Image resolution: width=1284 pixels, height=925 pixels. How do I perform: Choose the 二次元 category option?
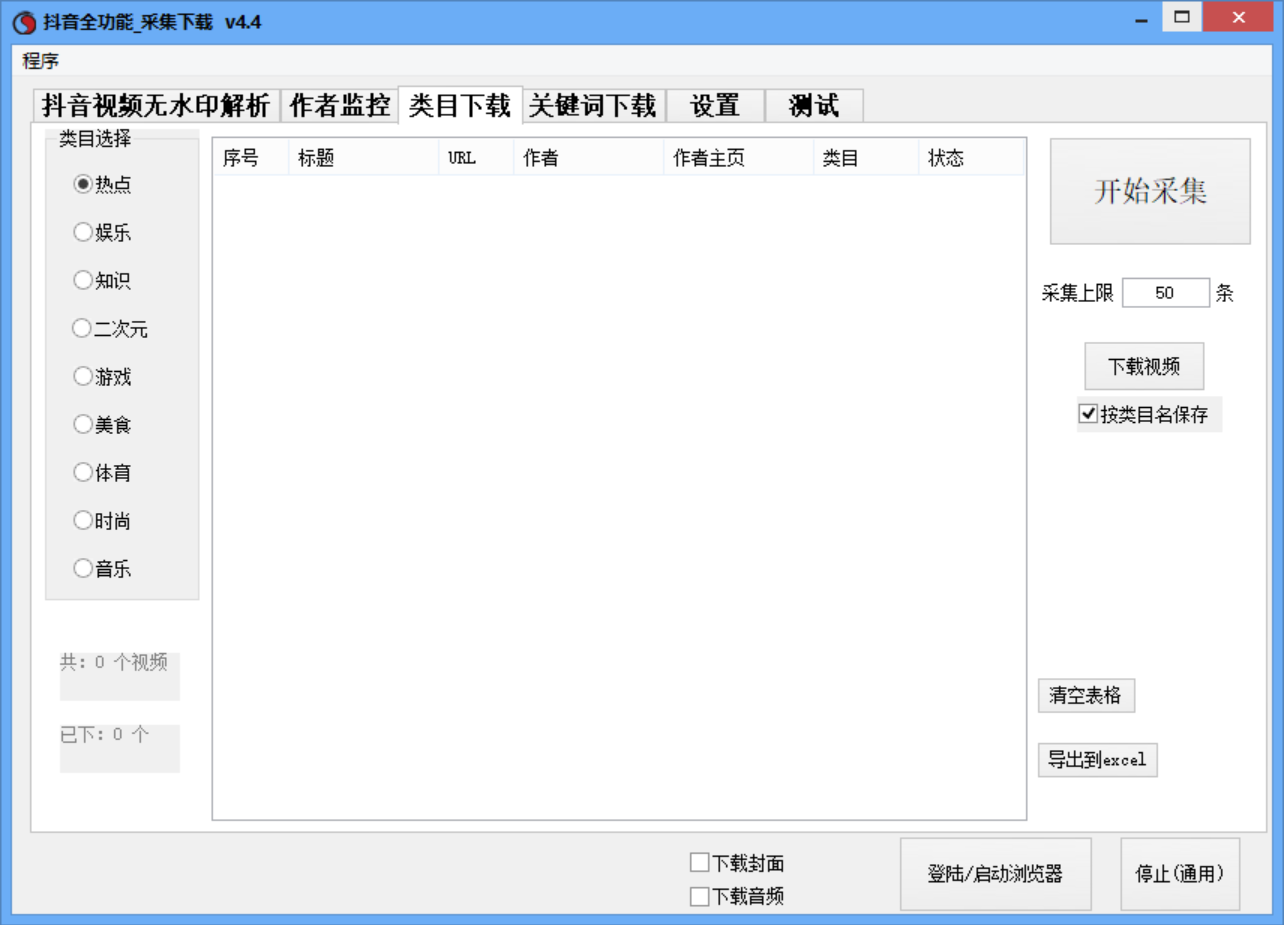coord(111,328)
